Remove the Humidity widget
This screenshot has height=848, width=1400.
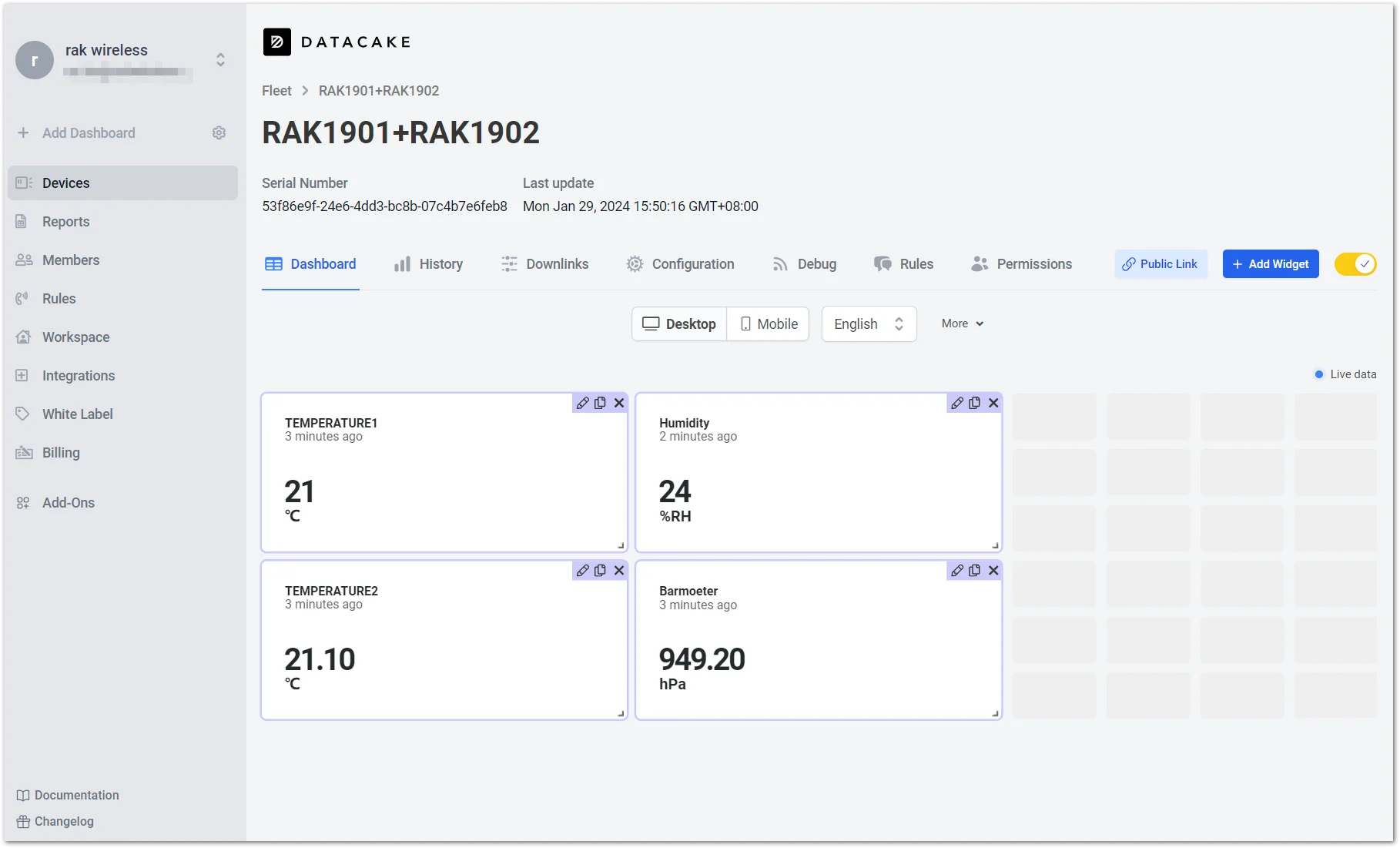[993, 403]
